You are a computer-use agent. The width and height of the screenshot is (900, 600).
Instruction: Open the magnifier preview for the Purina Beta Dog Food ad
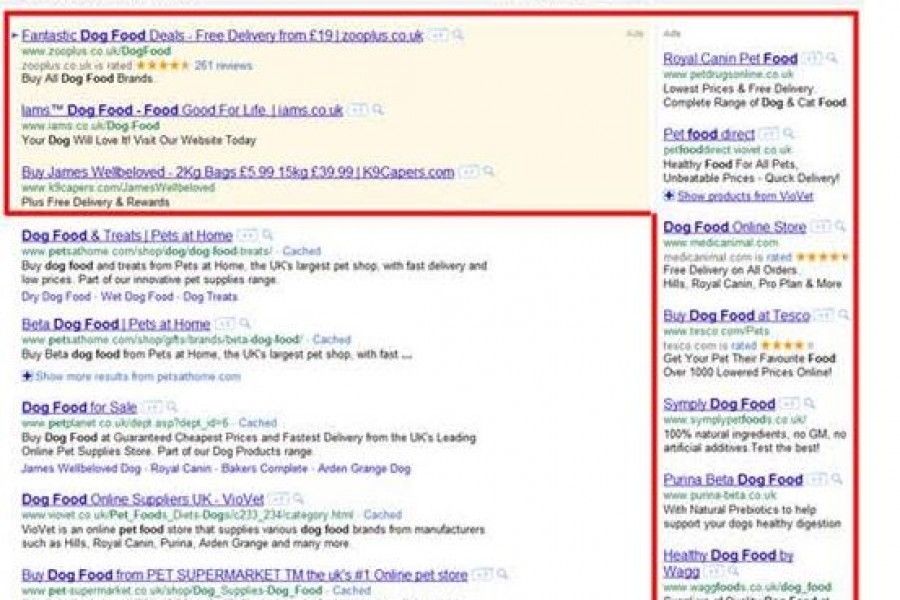[837, 479]
